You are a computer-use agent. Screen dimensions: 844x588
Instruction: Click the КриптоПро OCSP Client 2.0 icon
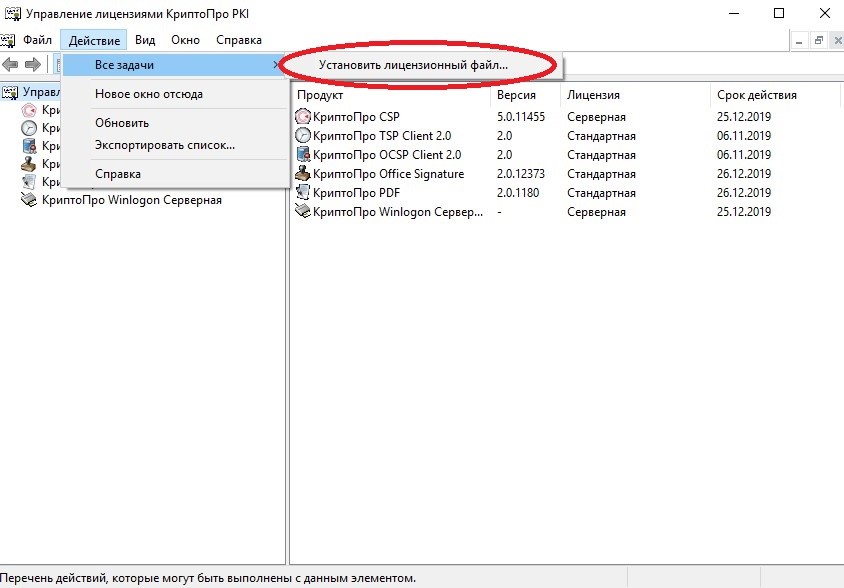(x=303, y=155)
